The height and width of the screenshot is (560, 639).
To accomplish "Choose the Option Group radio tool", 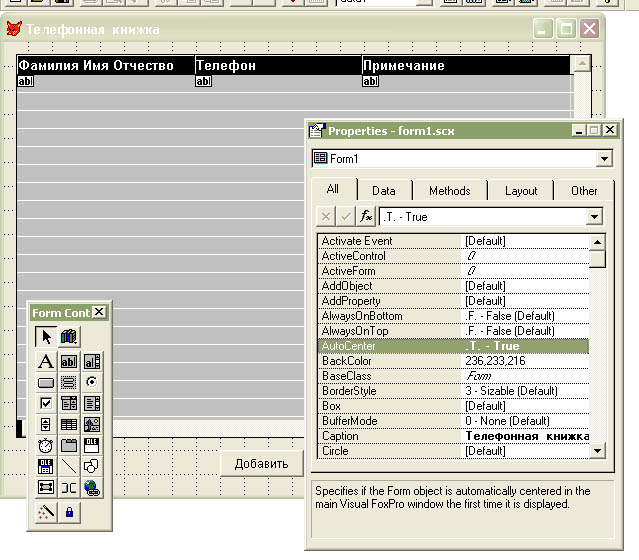I will [x=92, y=382].
